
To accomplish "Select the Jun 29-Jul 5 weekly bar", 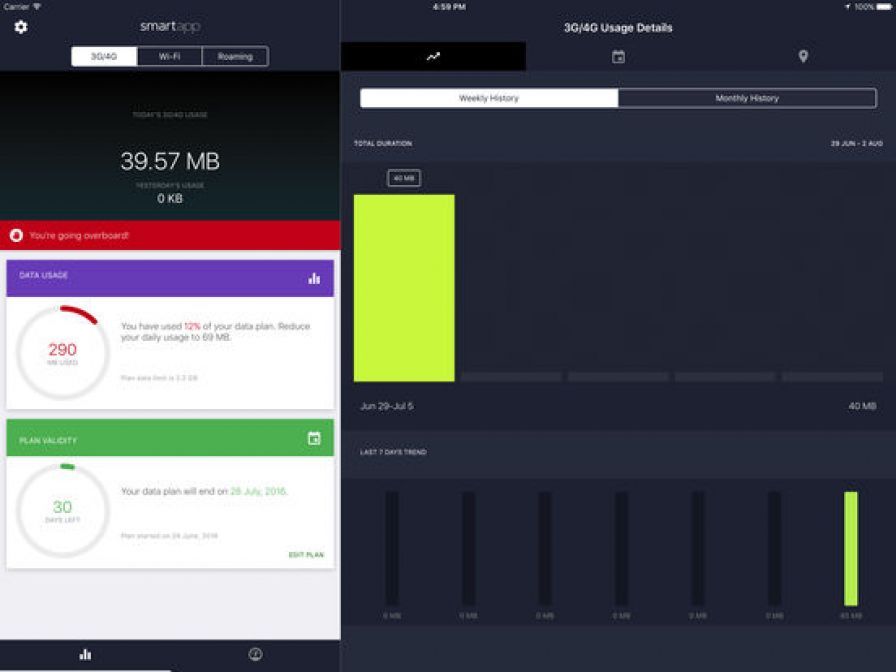I will tap(404, 288).
